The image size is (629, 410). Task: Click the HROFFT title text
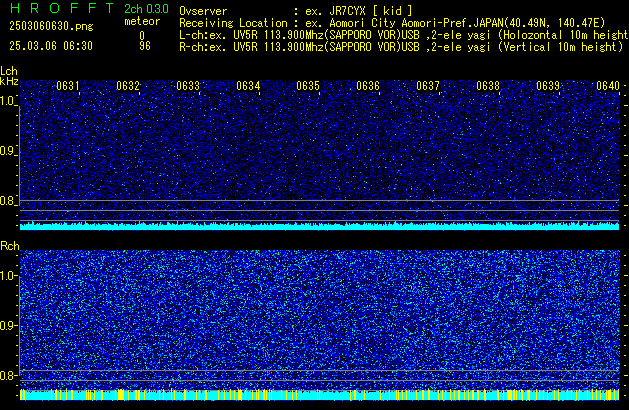(x=62, y=8)
